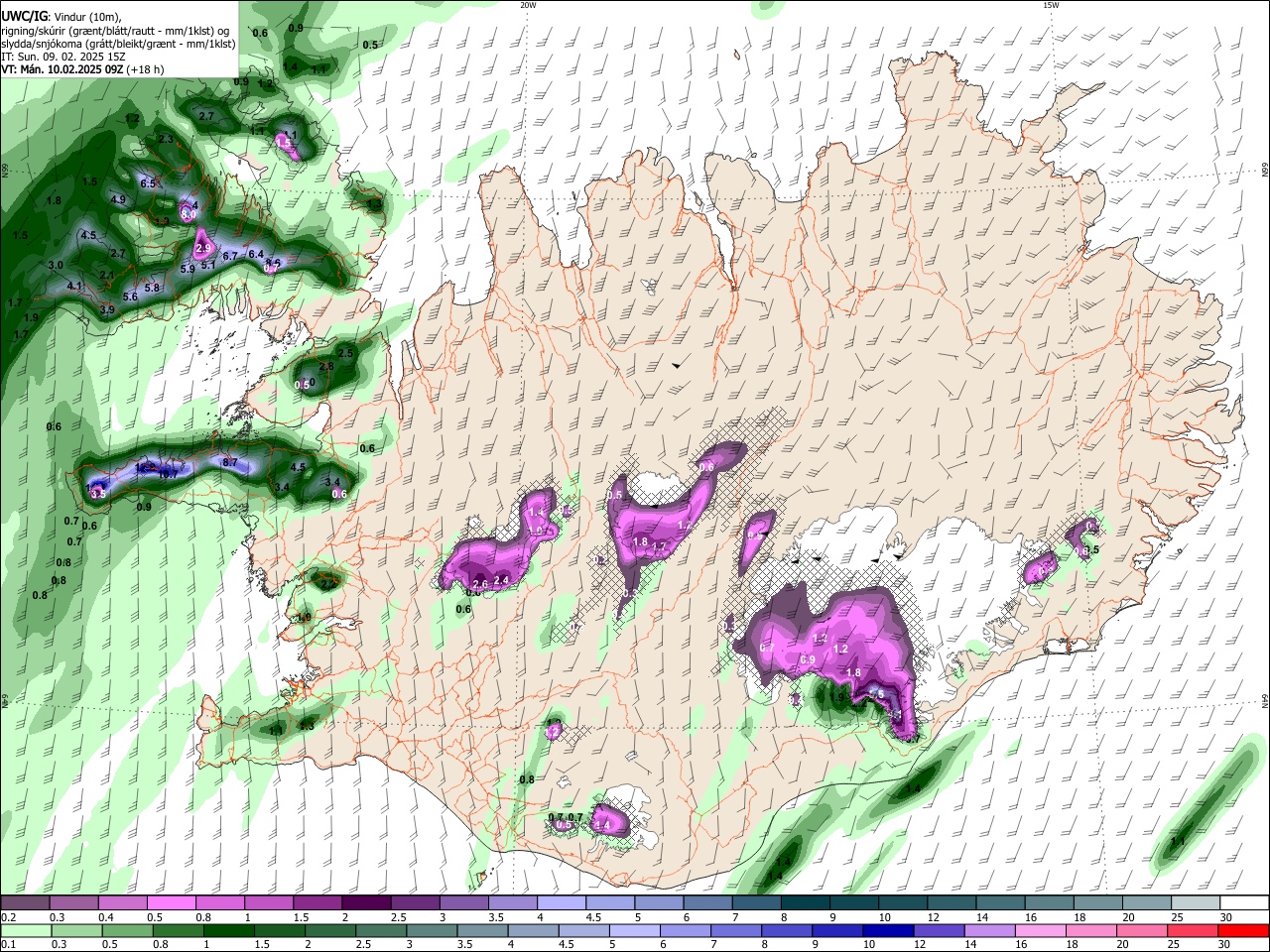Click the '15W' longitude label
The image size is (1270, 952).
[1051, 5]
